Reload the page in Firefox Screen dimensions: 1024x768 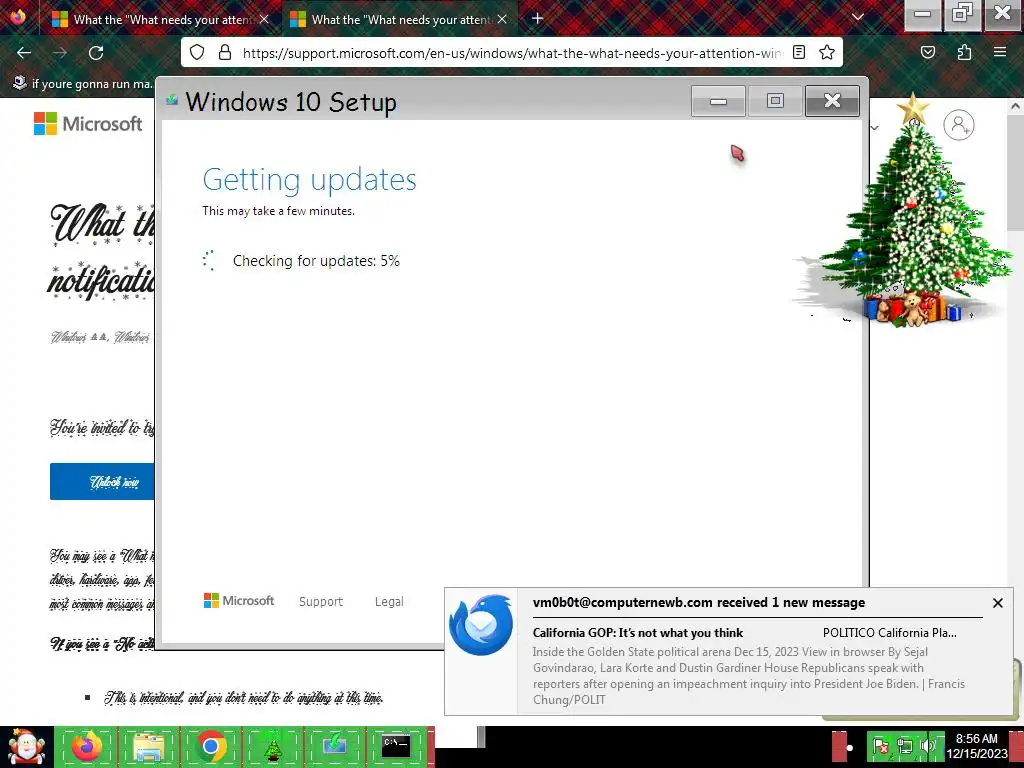click(x=96, y=53)
